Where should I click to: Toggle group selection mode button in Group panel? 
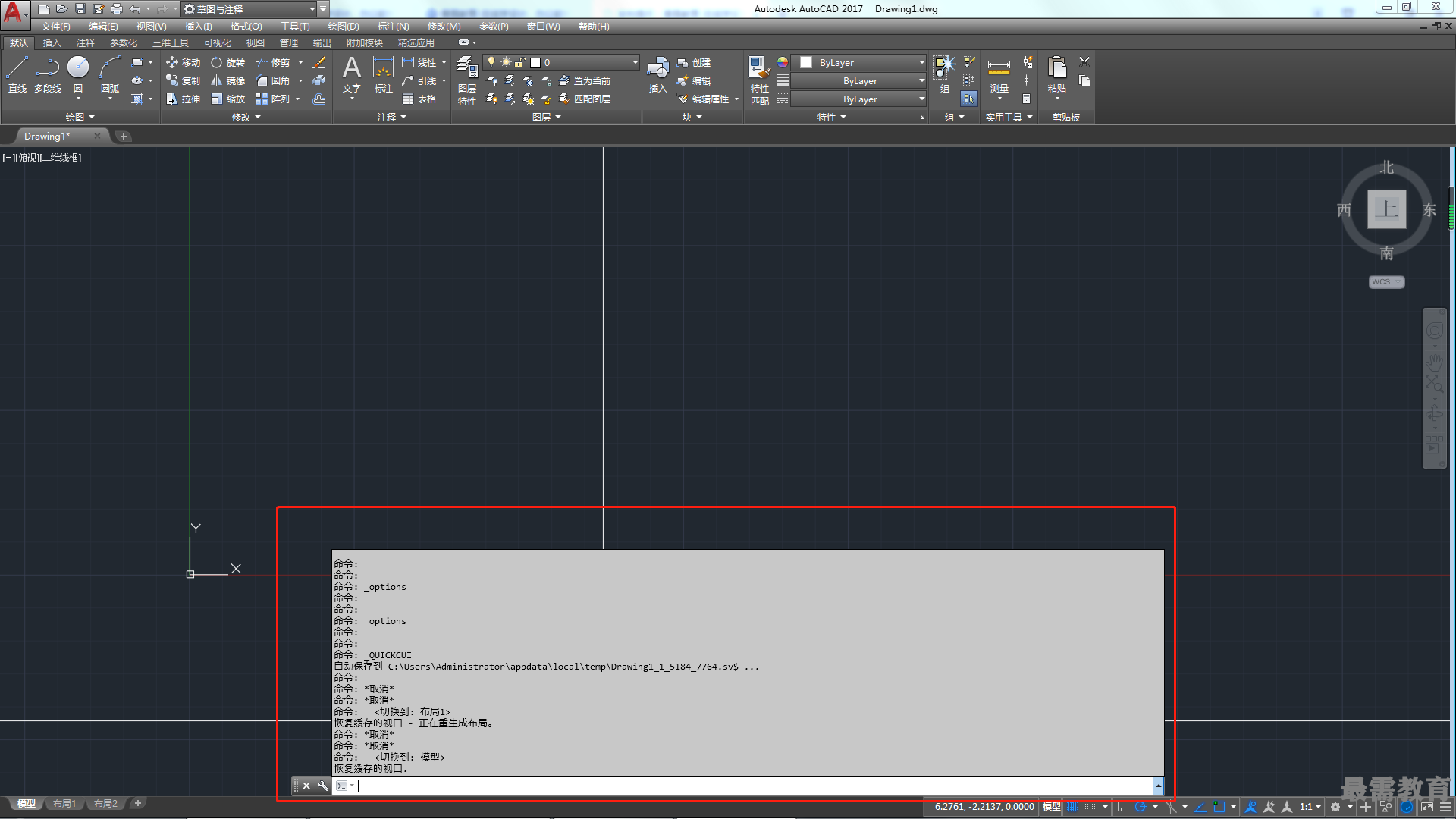tap(969, 99)
